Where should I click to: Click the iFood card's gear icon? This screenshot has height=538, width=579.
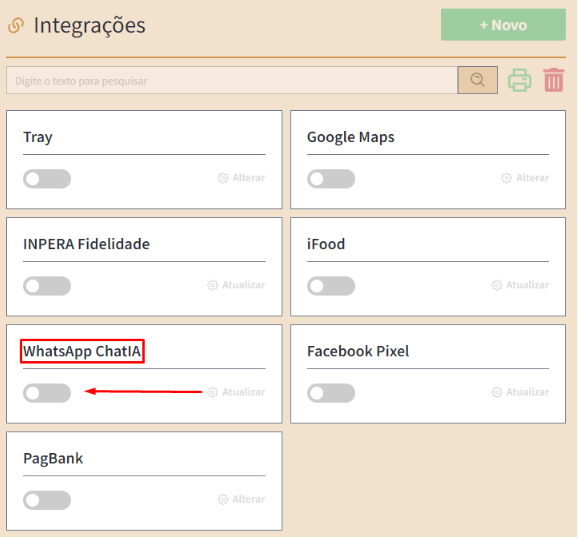tap(497, 285)
